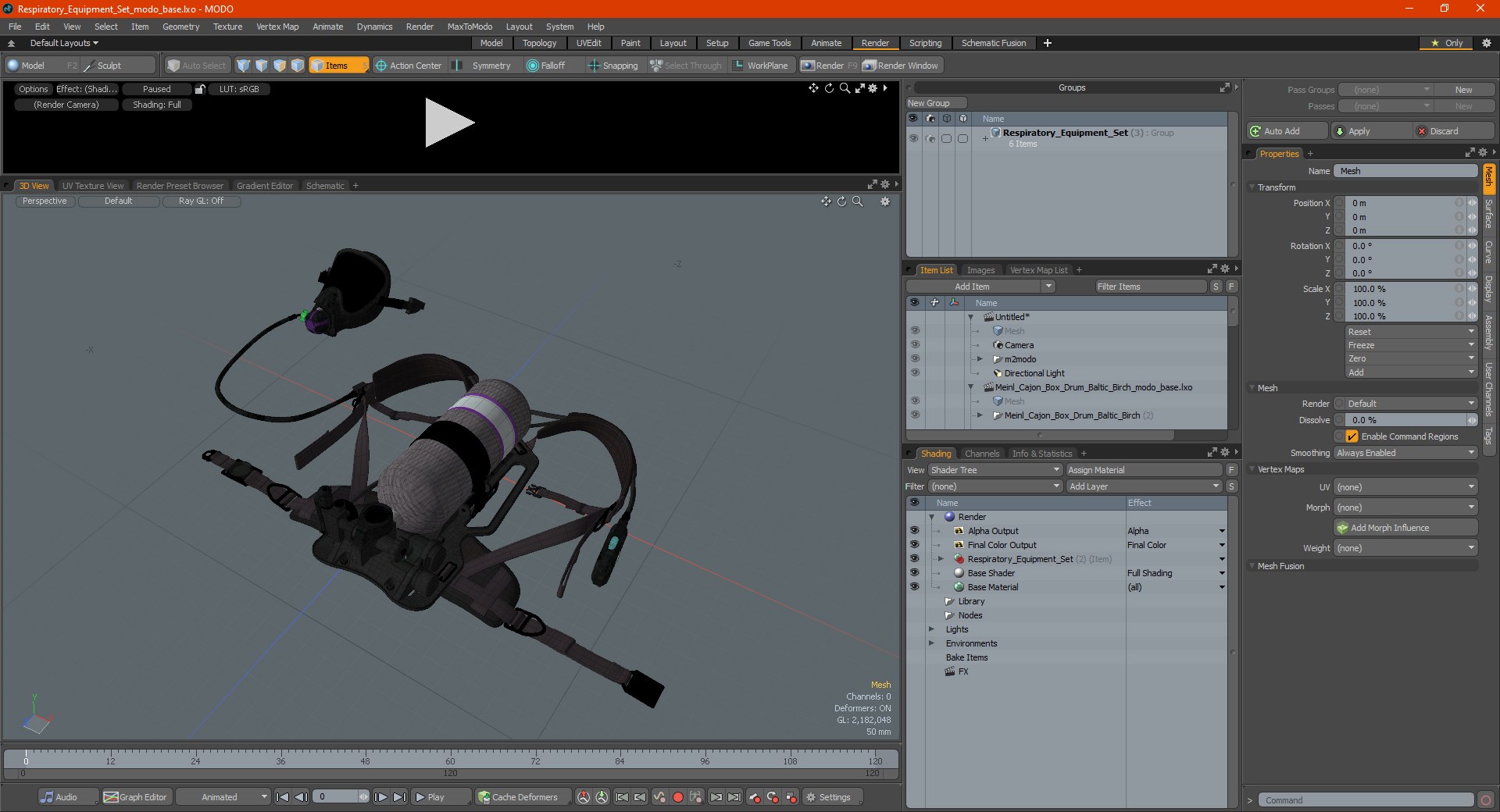Open the Geometry menu
The height and width of the screenshot is (812, 1500).
[180, 27]
